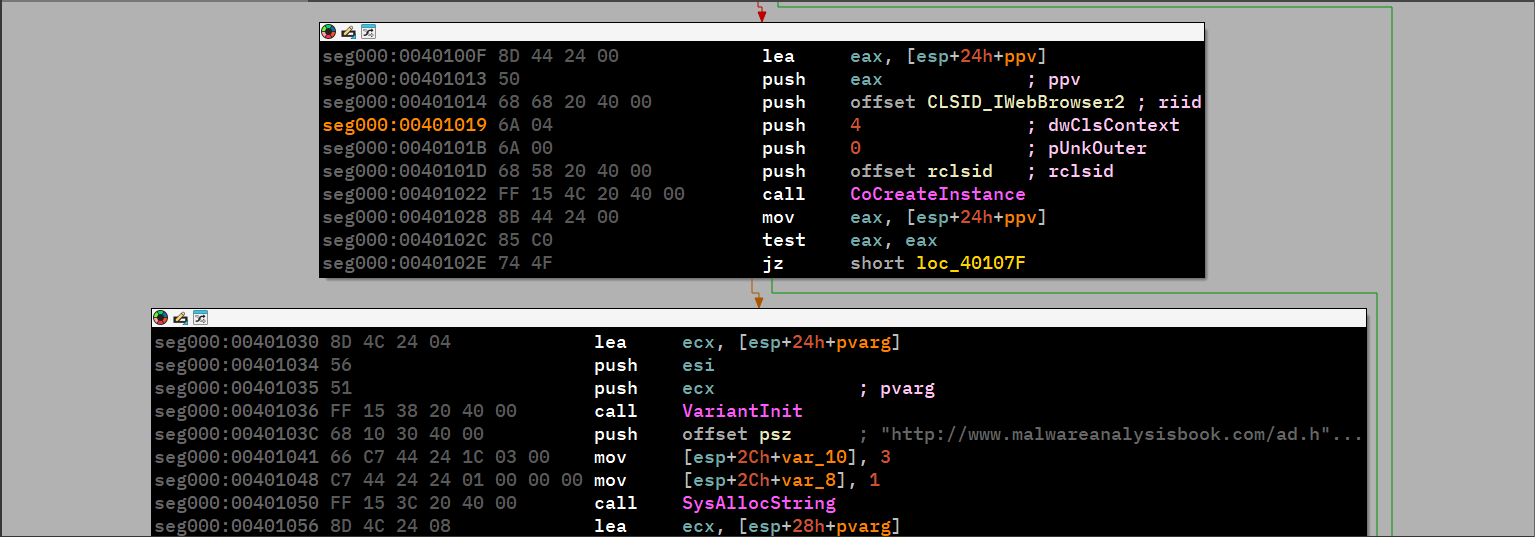The height and width of the screenshot is (537, 1535).
Task: Click edit comment icon on VariantInit block
Action: [x=180, y=318]
